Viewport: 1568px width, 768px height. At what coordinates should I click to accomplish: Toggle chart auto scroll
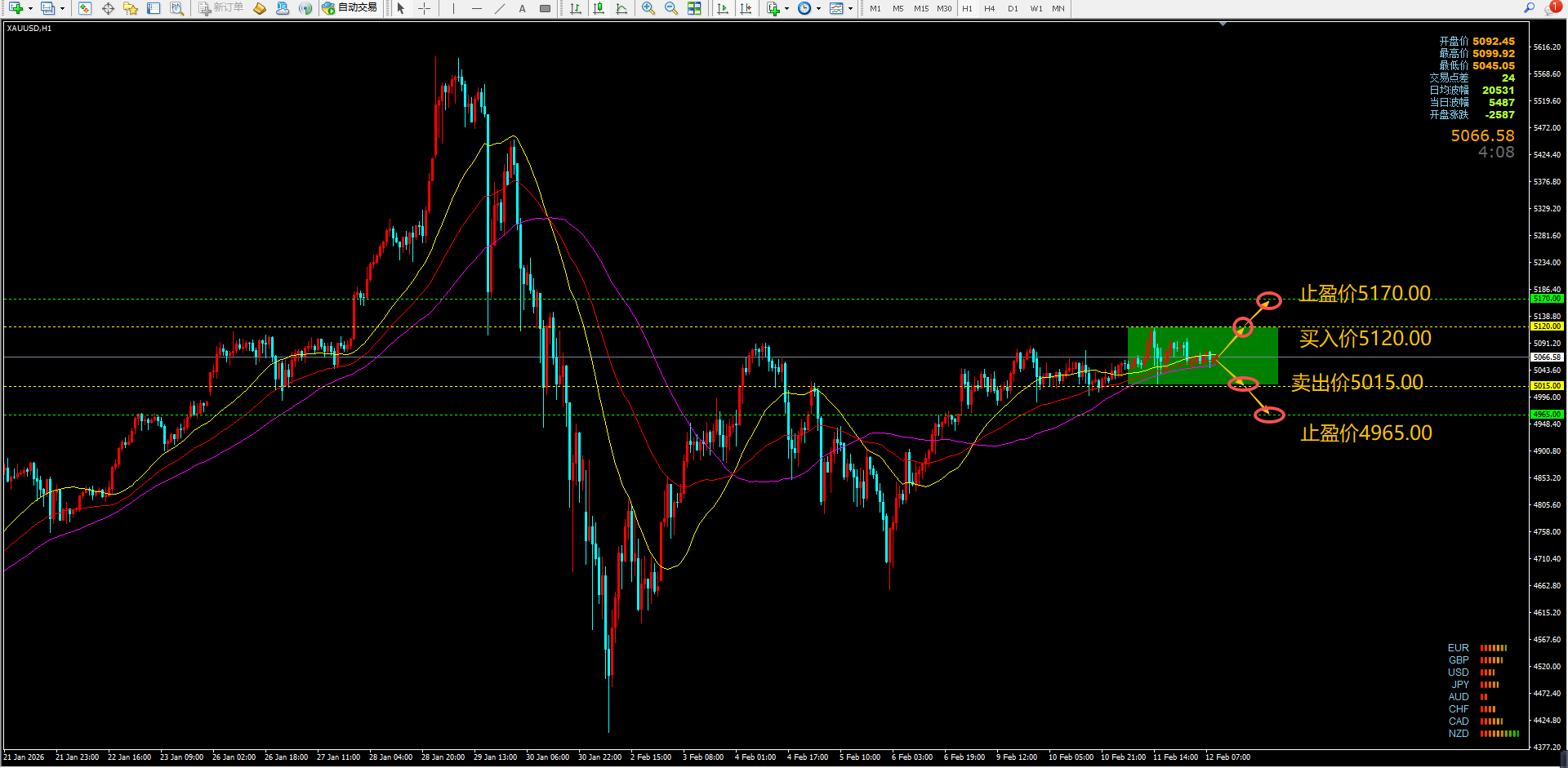pyautogui.click(x=723, y=9)
